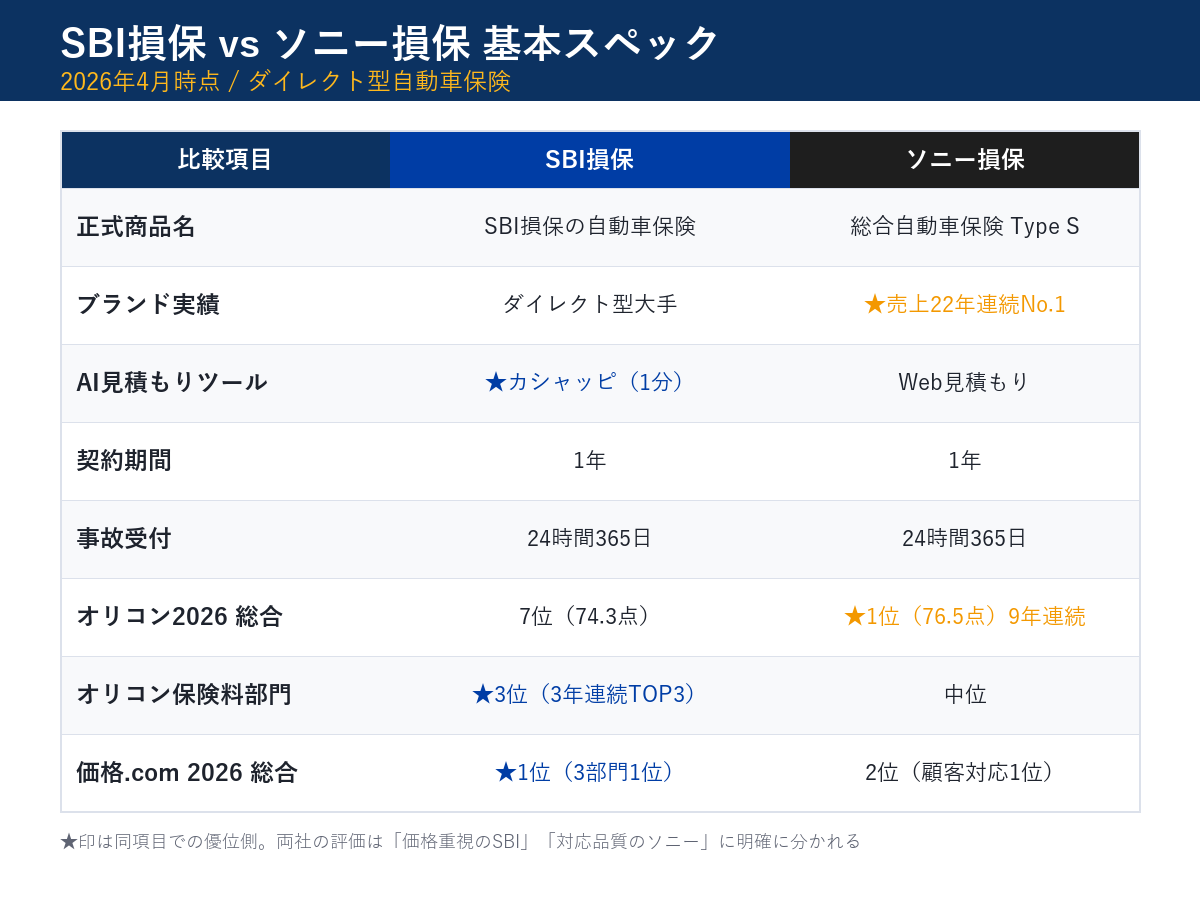Click the star icon beside 売上22年連続No.1
1200x900 pixels.
click(873, 305)
